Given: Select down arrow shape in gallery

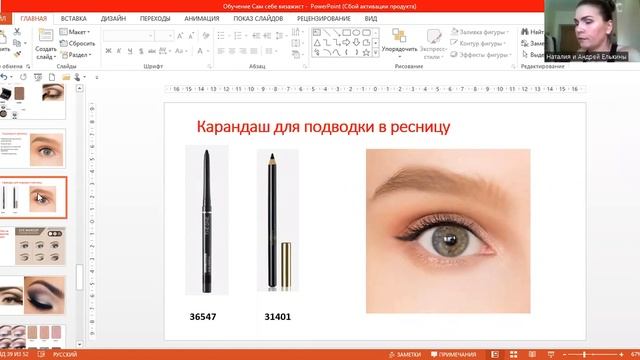Looking at the screenshot, I should click(x=356, y=43).
